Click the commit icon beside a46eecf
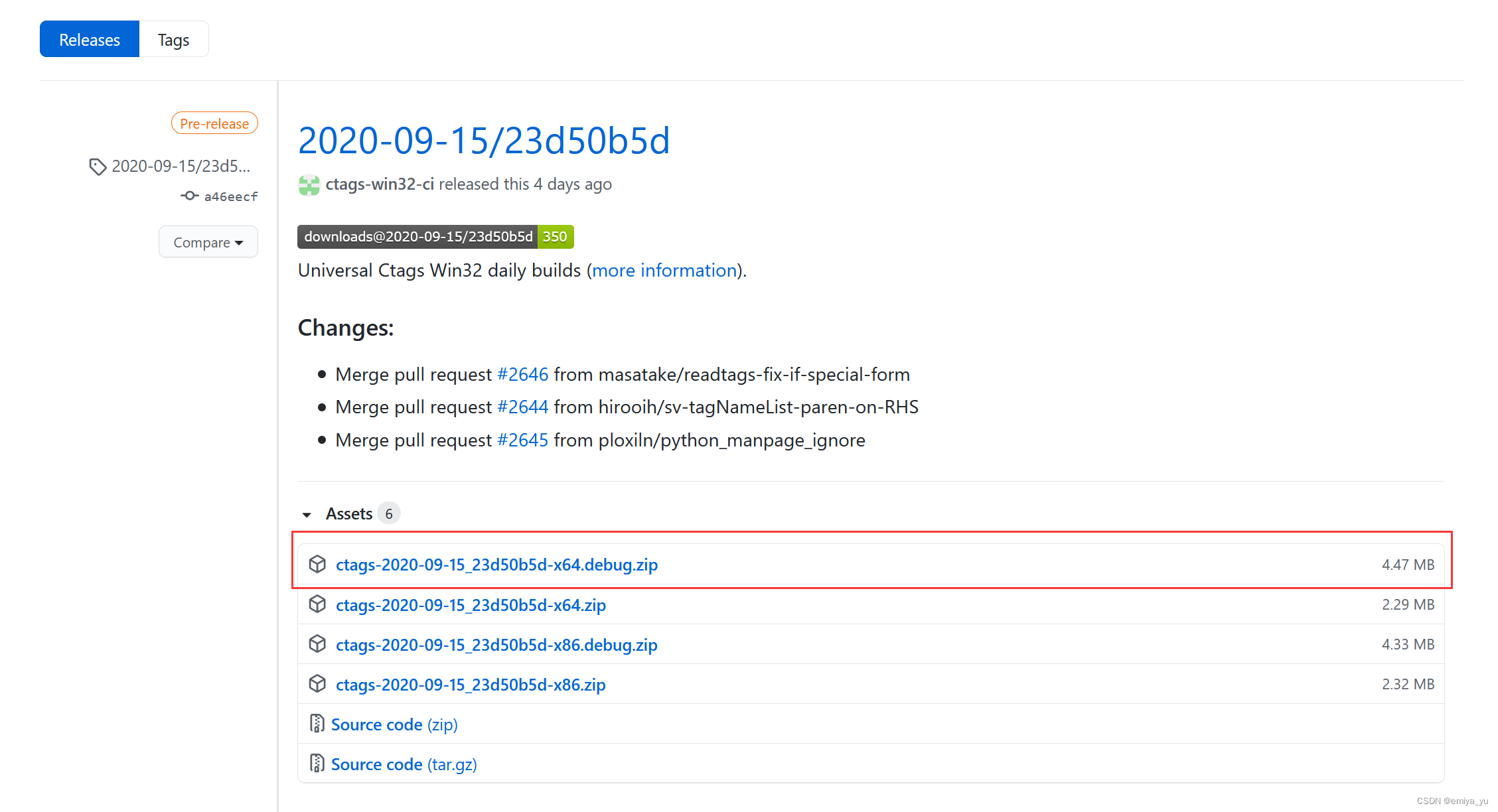 (189, 196)
